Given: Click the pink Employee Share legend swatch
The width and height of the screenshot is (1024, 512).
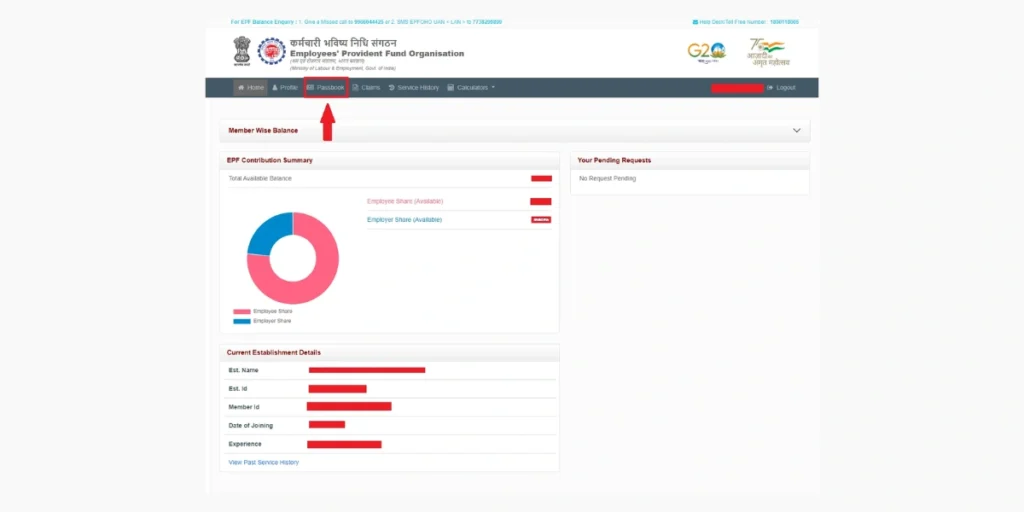Looking at the screenshot, I should 242,311.
